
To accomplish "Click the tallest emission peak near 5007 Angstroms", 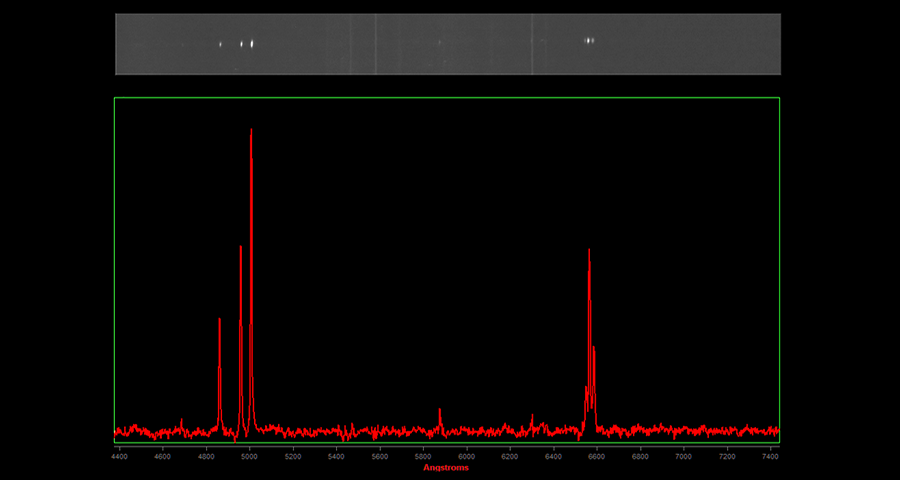I will pyautogui.click(x=251, y=130).
